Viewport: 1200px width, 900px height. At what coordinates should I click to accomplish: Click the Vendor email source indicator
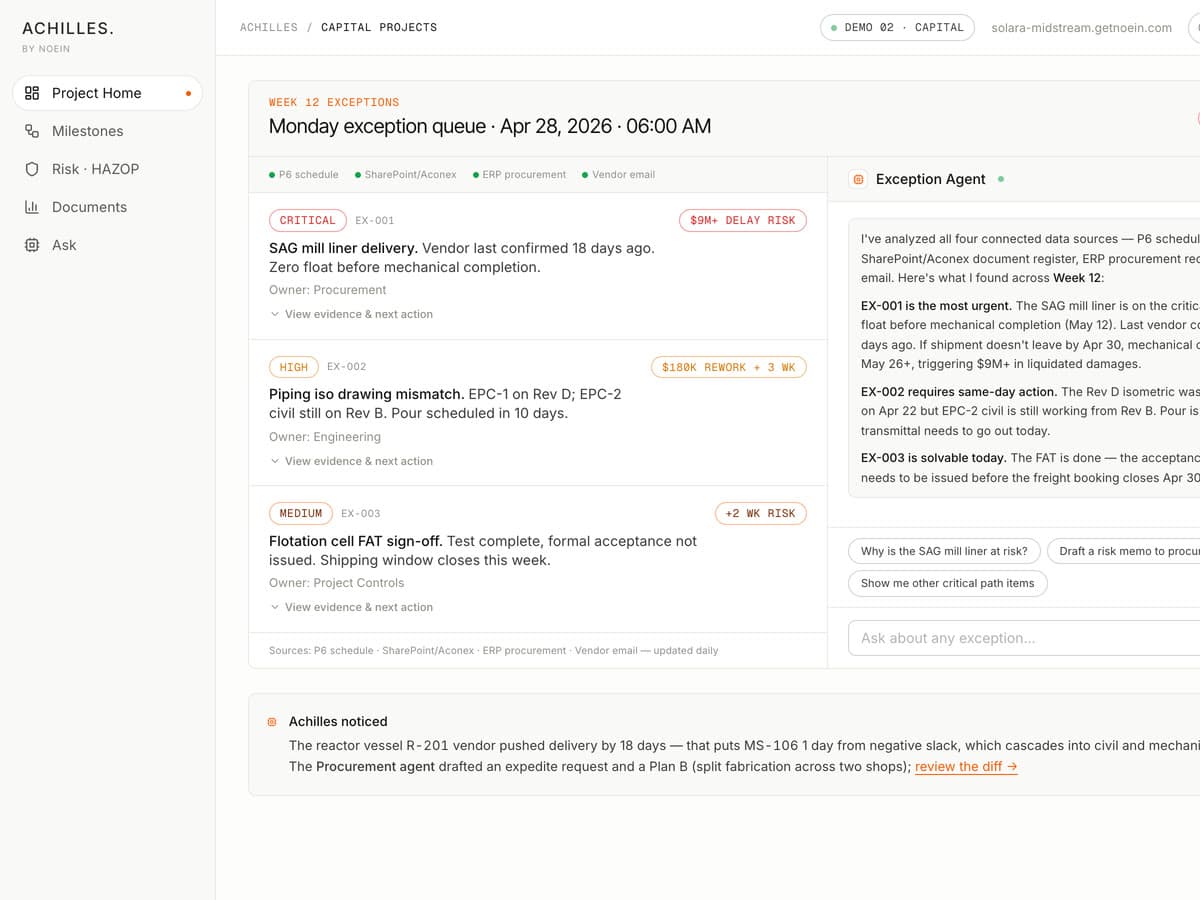618,175
